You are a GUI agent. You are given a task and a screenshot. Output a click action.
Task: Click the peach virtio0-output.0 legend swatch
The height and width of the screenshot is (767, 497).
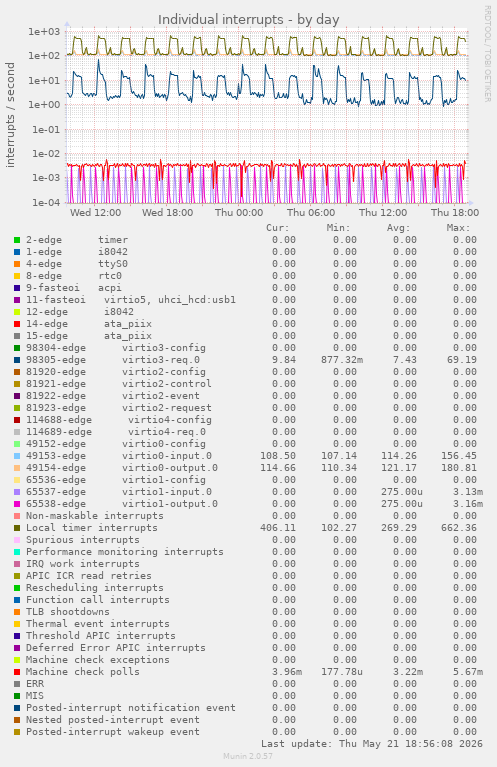coord(17,468)
